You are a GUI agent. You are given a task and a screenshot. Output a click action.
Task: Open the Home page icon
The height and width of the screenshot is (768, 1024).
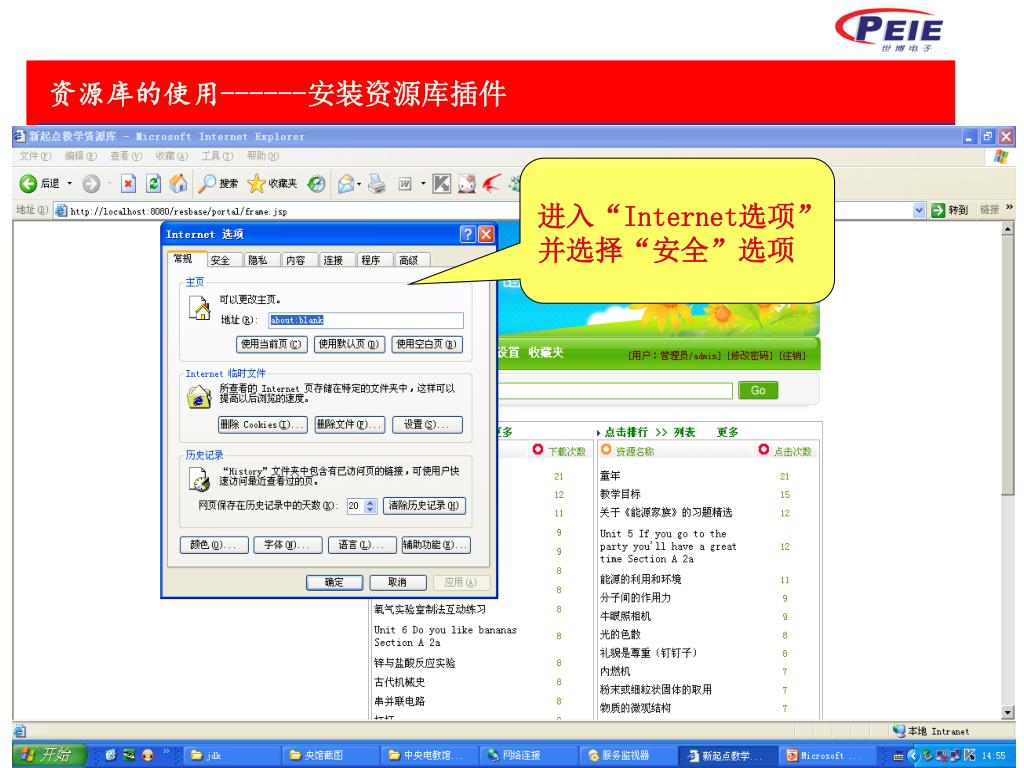click(x=178, y=184)
